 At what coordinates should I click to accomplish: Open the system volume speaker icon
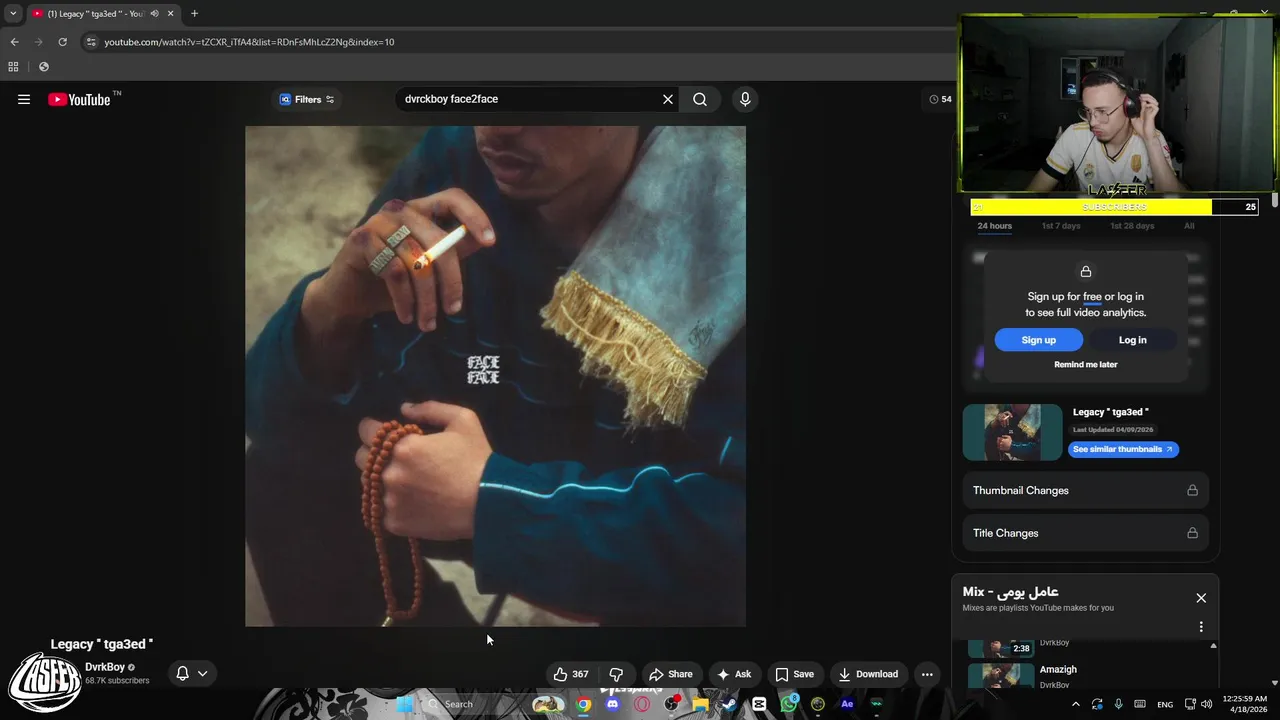1206,704
